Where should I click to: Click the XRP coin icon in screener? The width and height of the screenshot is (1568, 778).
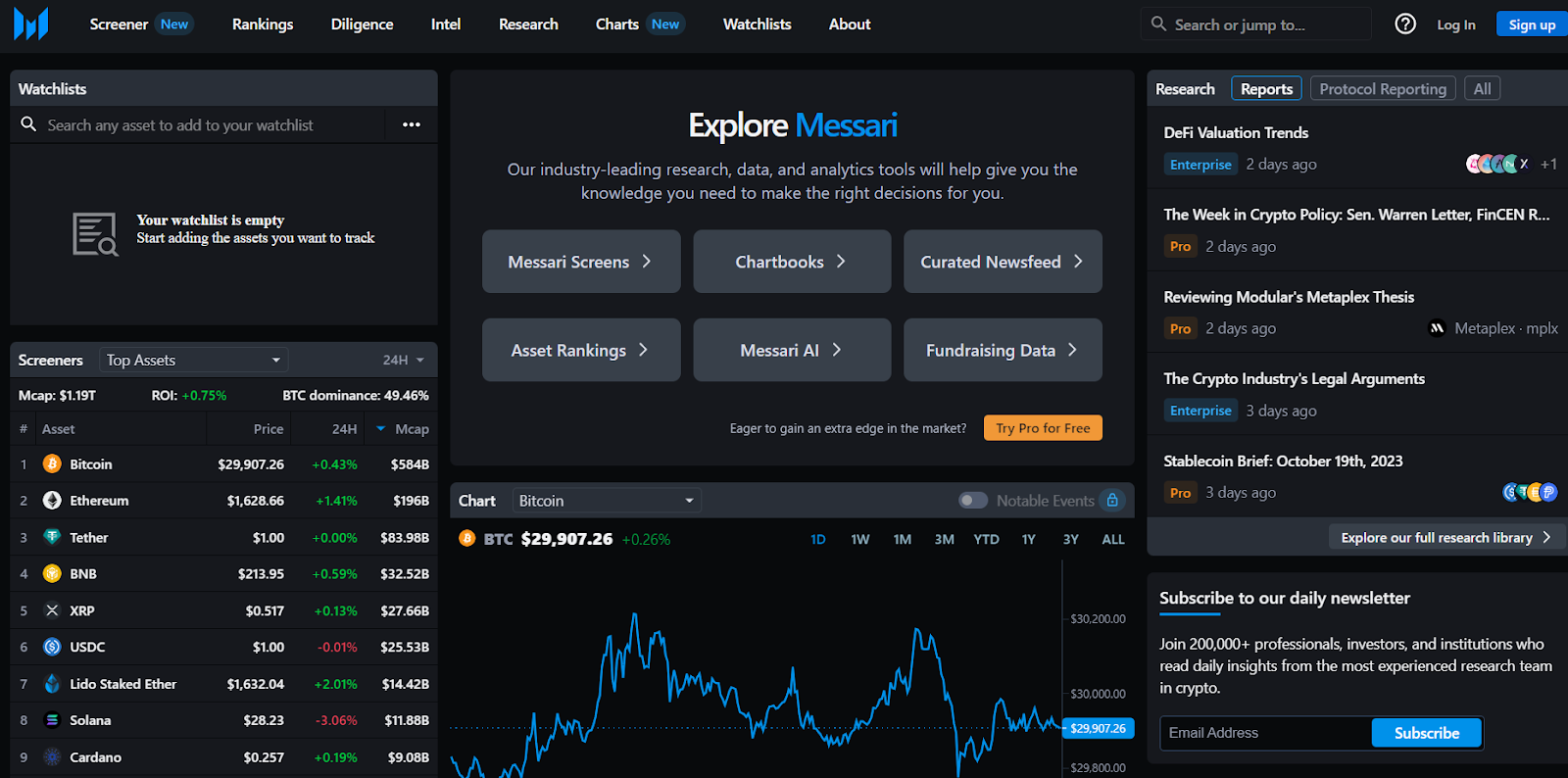(x=52, y=610)
